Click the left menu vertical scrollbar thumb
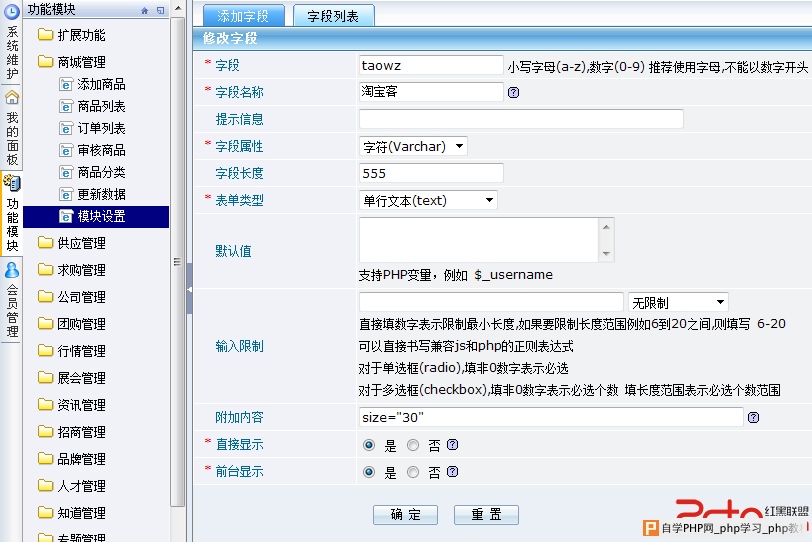Image resolution: width=812 pixels, height=542 pixels. click(178, 261)
